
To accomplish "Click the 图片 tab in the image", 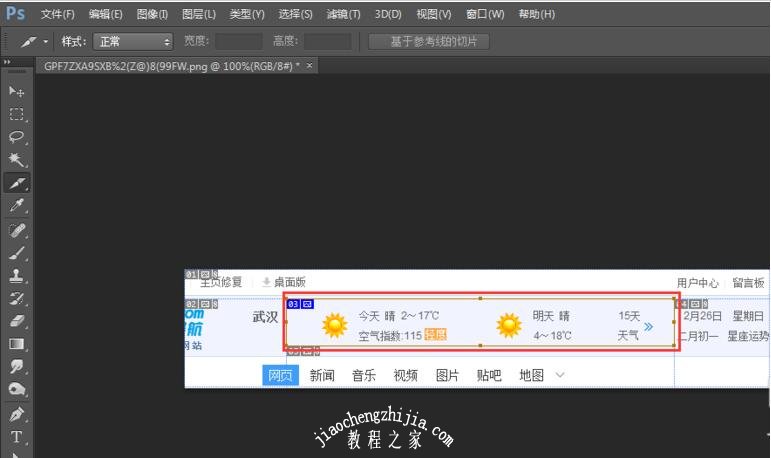I will pos(447,375).
